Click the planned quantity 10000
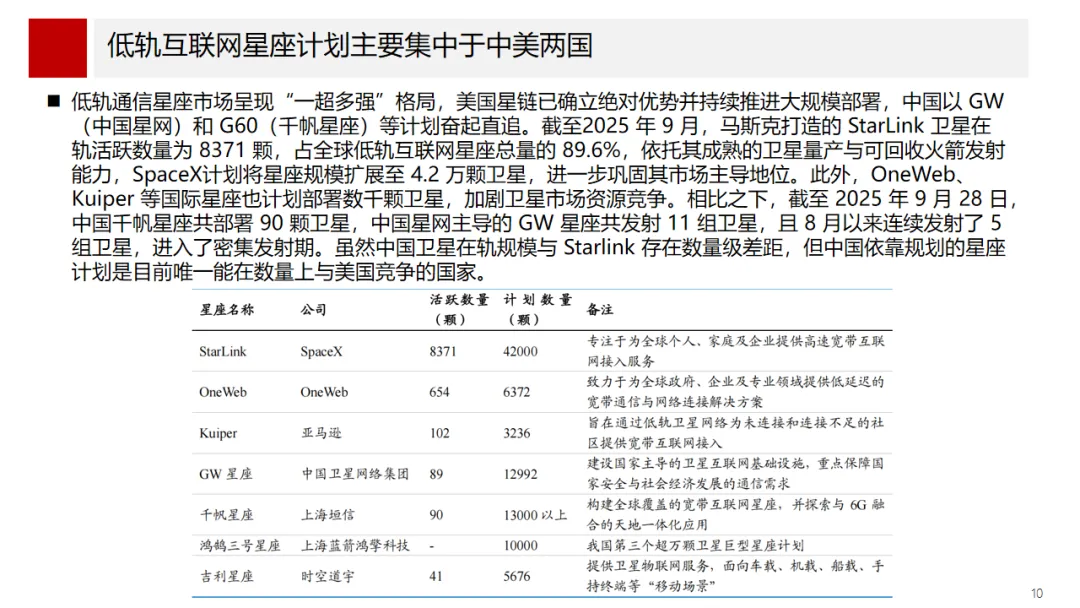 520,546
